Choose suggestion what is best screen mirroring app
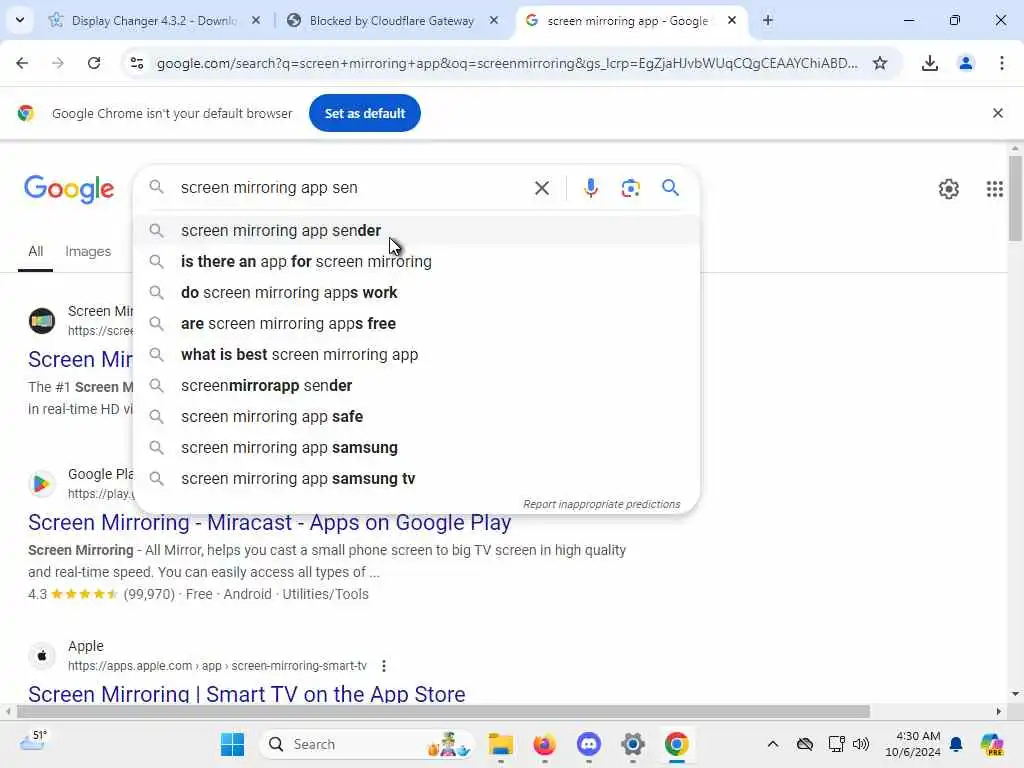The height and width of the screenshot is (768, 1024). tap(417, 355)
